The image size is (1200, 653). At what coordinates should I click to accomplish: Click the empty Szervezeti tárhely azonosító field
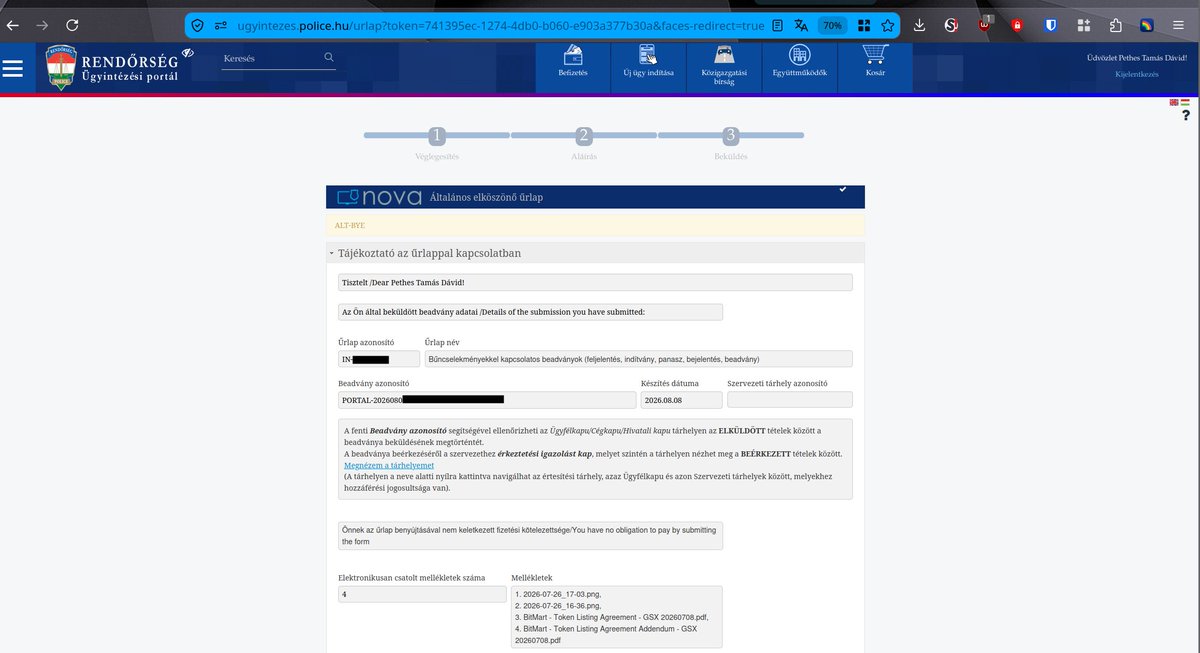tap(790, 400)
